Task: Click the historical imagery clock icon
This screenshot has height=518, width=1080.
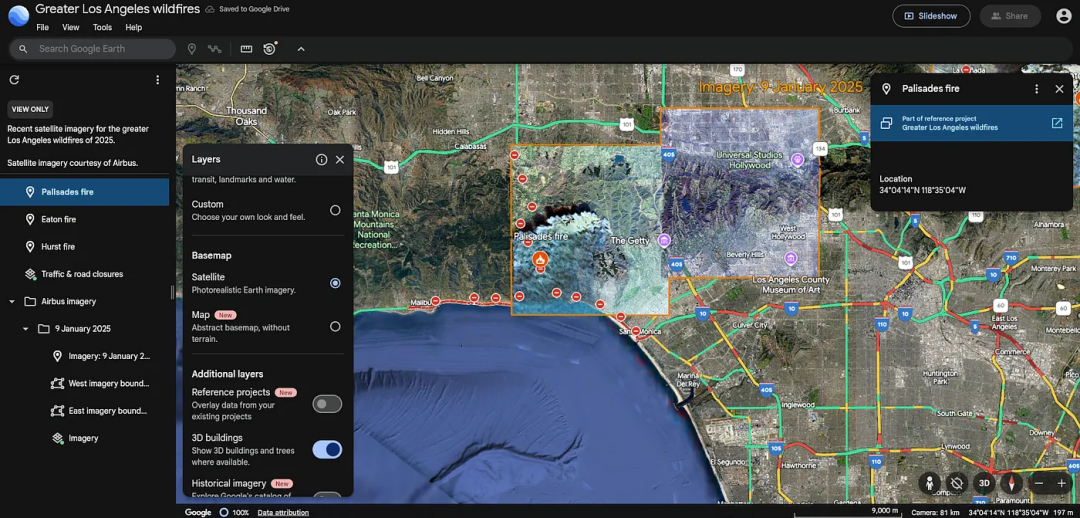Action: pyautogui.click(x=270, y=49)
